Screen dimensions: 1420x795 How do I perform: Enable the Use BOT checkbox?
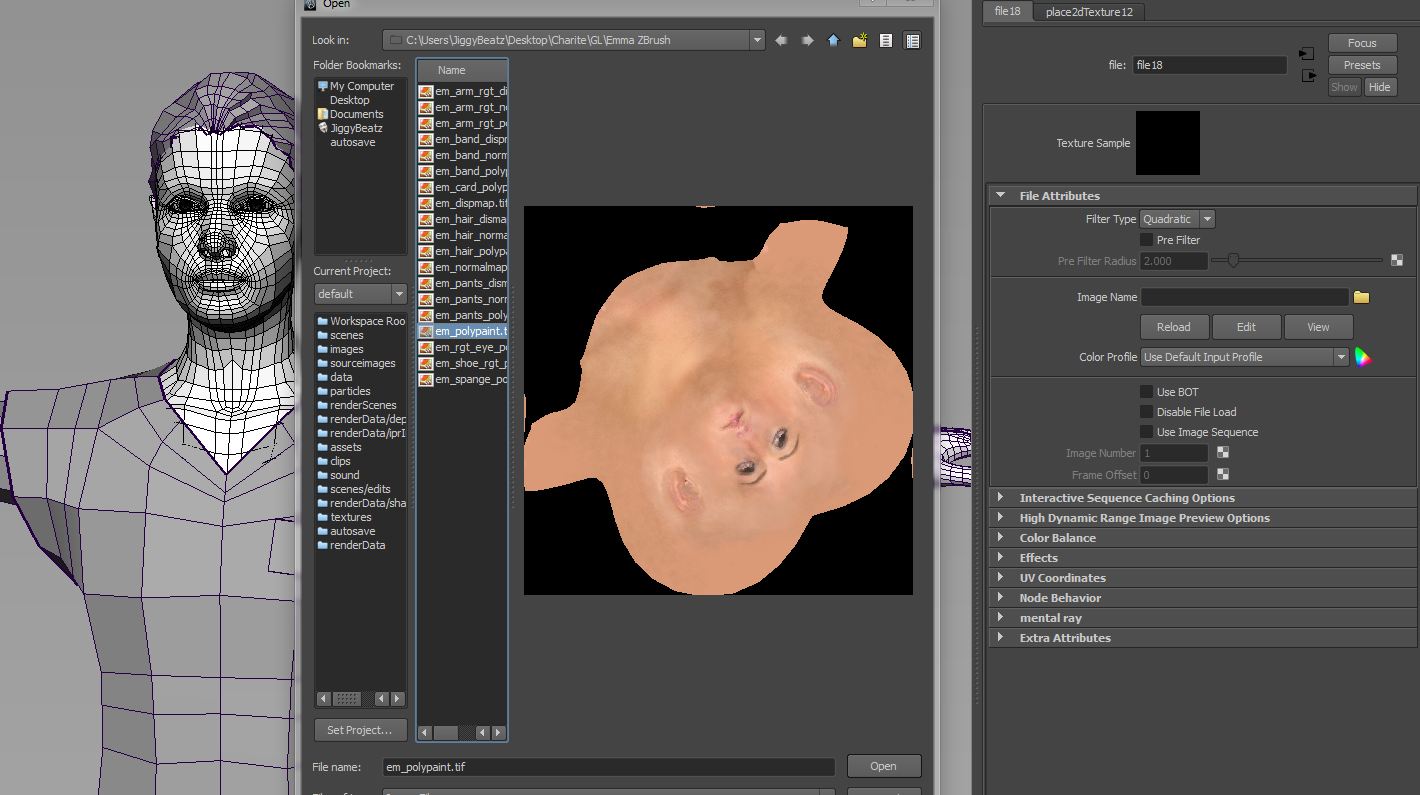pyautogui.click(x=1147, y=392)
